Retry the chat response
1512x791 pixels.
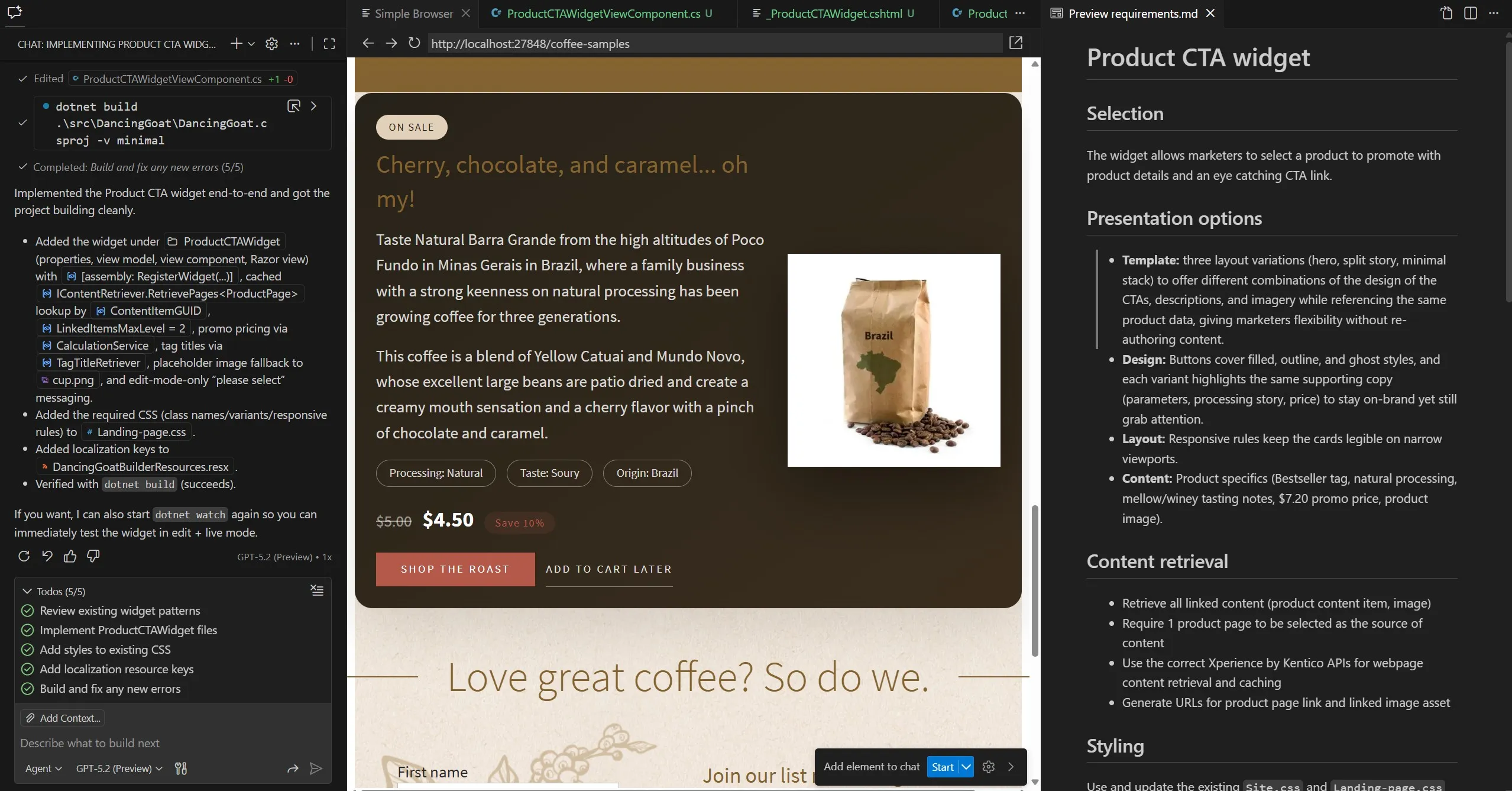click(24, 556)
